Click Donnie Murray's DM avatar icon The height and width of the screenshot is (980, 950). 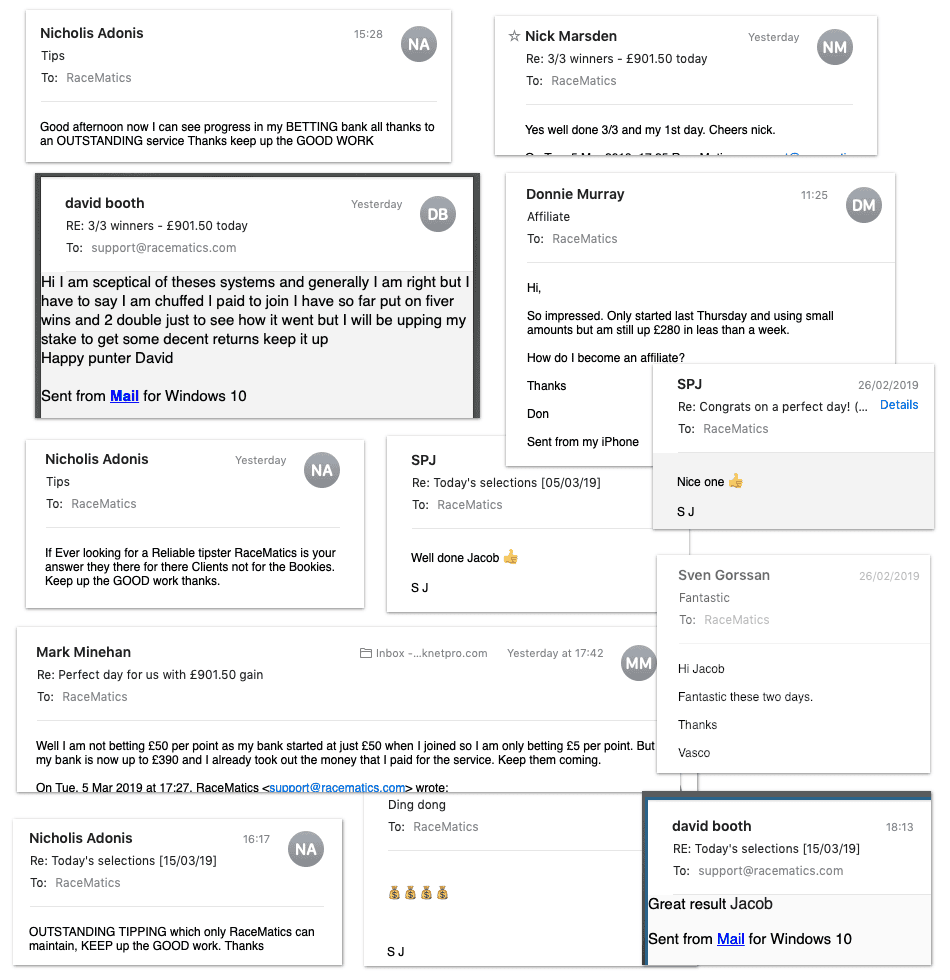(863, 205)
